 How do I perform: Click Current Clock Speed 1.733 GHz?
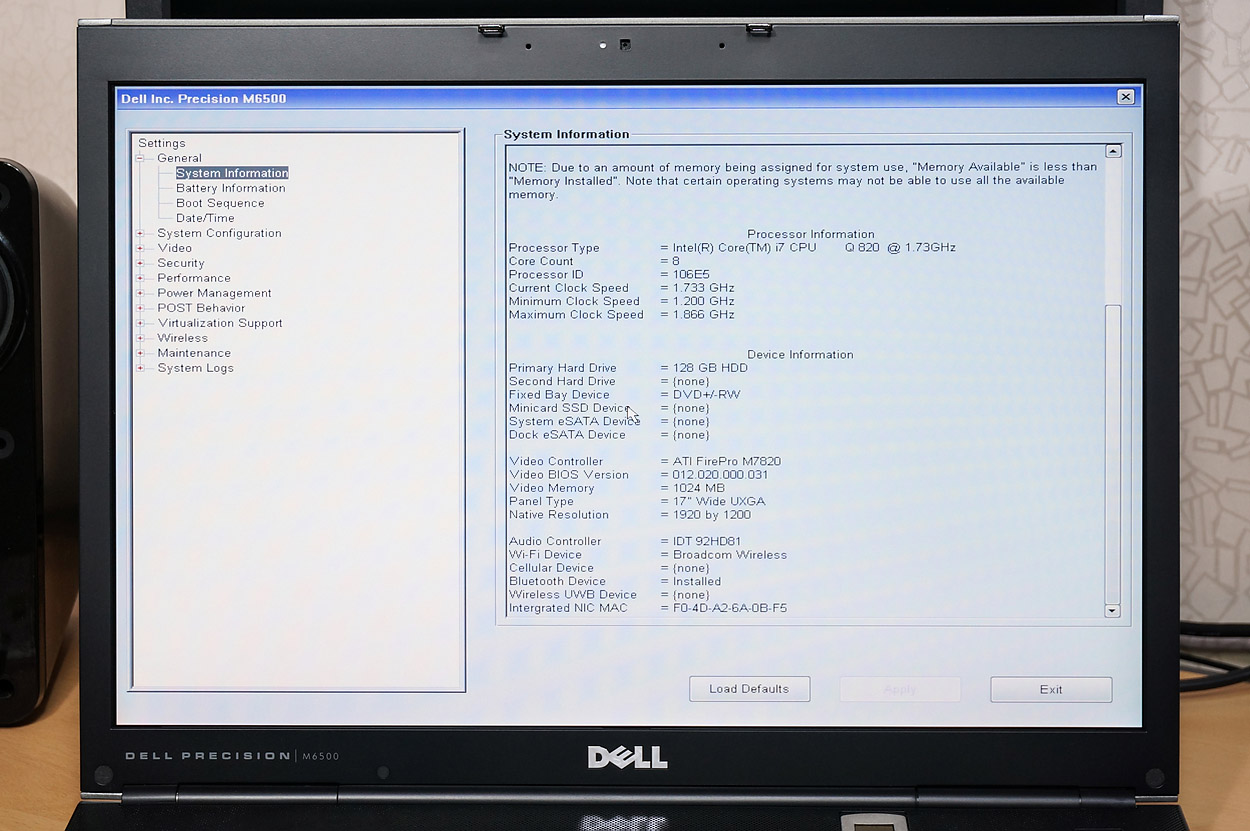[621, 288]
